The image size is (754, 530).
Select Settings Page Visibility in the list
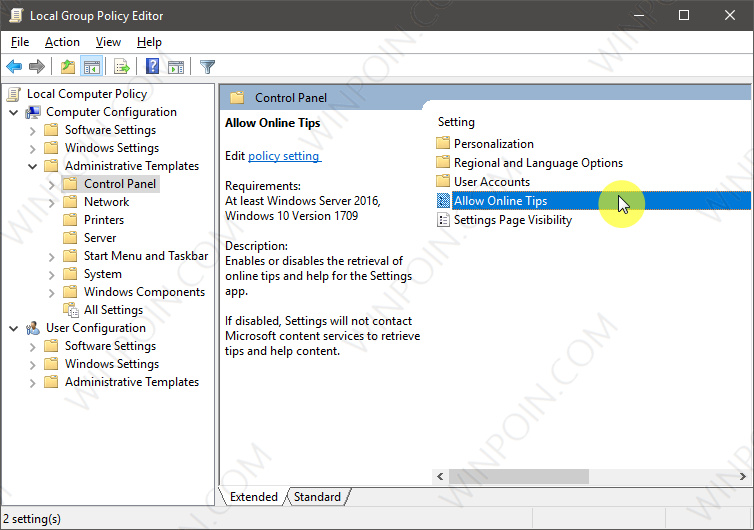coord(513,220)
